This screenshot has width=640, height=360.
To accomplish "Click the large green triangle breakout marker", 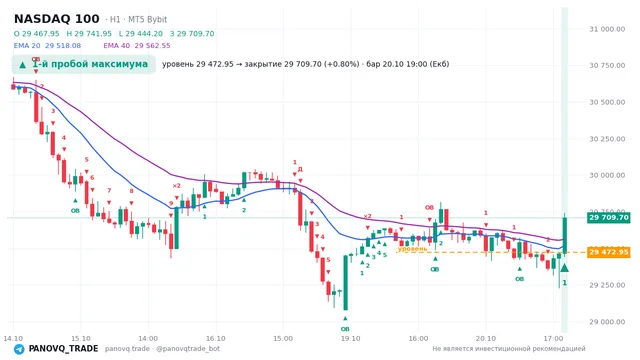I will coord(564,268).
